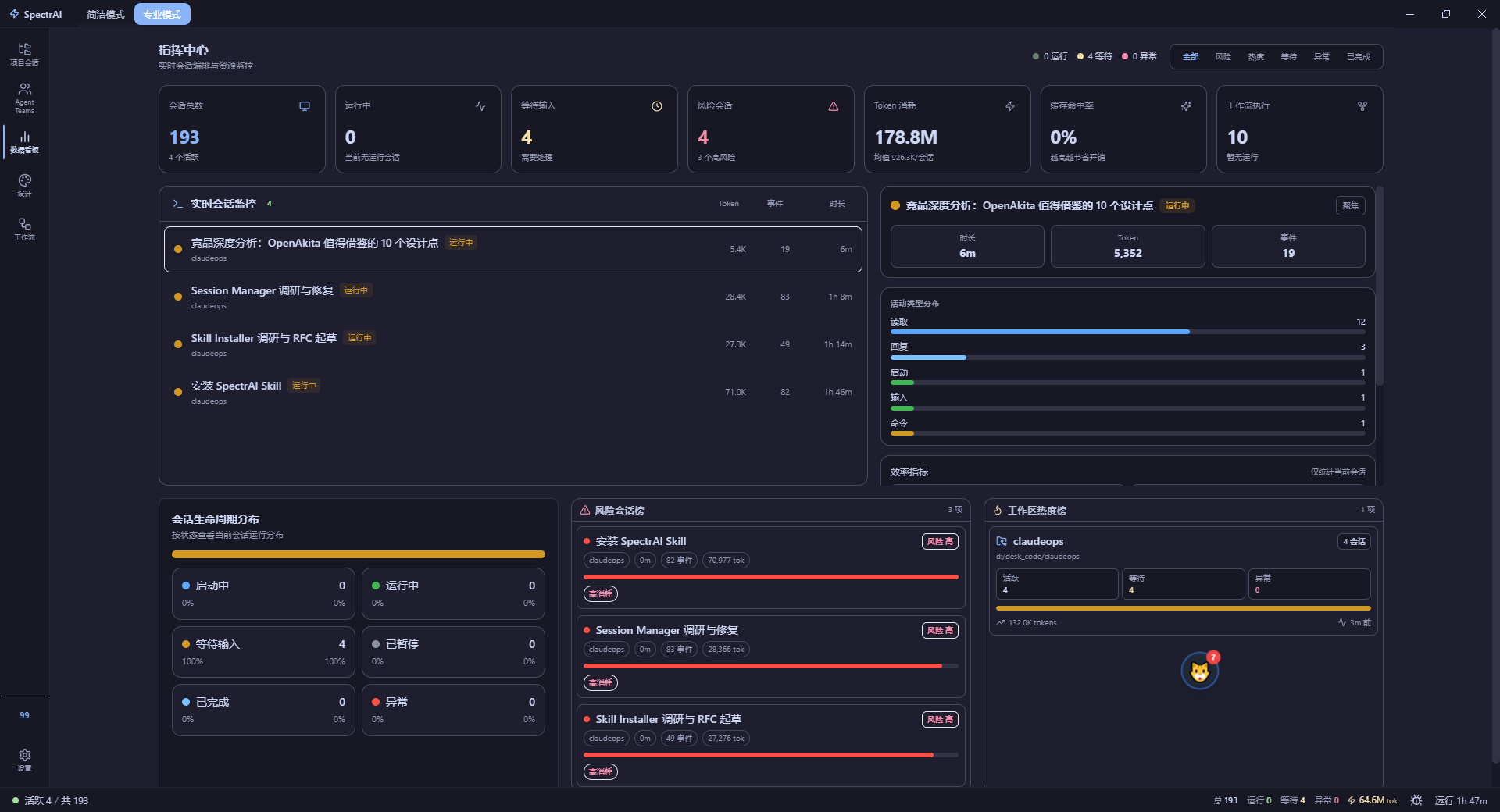1500x812 pixels.
Task: Click the terminal icon beside 实时会话监控
Action: click(x=177, y=204)
